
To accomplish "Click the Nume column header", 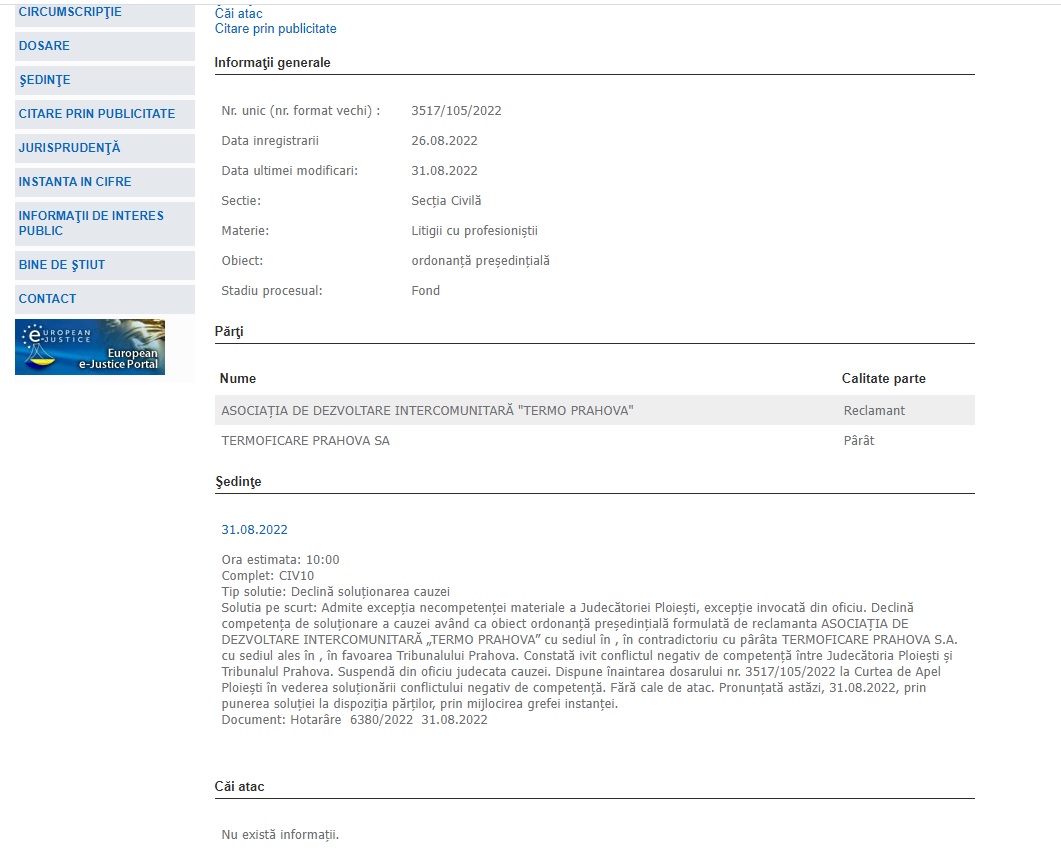I will pyautogui.click(x=238, y=379).
